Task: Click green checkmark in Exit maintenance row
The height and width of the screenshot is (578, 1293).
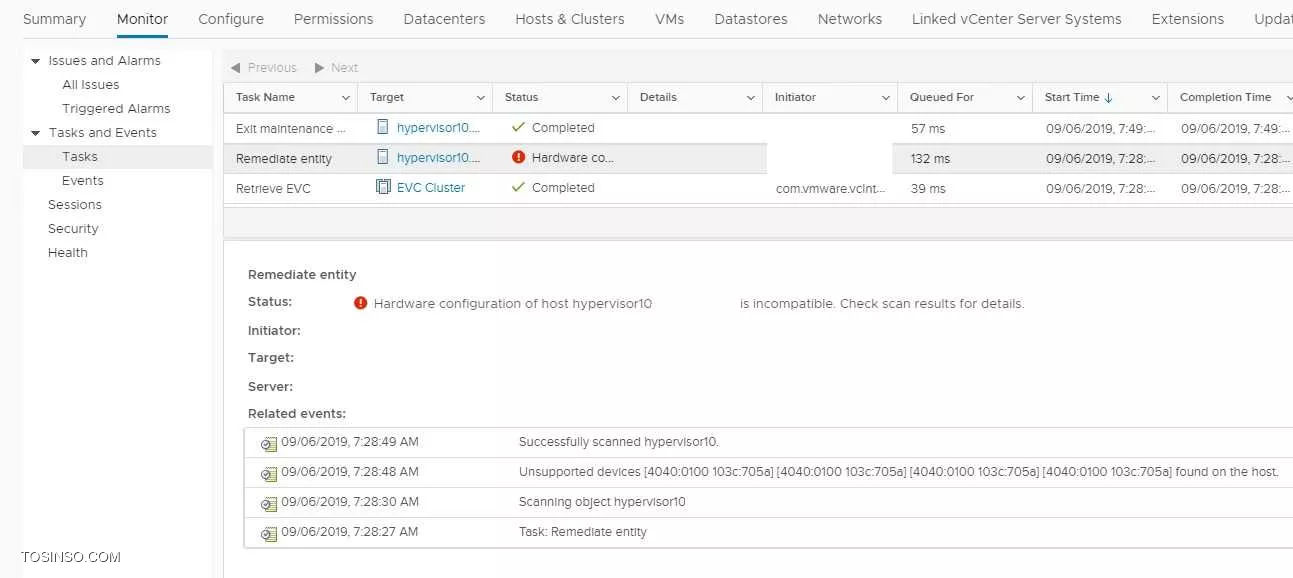Action: 518,127
